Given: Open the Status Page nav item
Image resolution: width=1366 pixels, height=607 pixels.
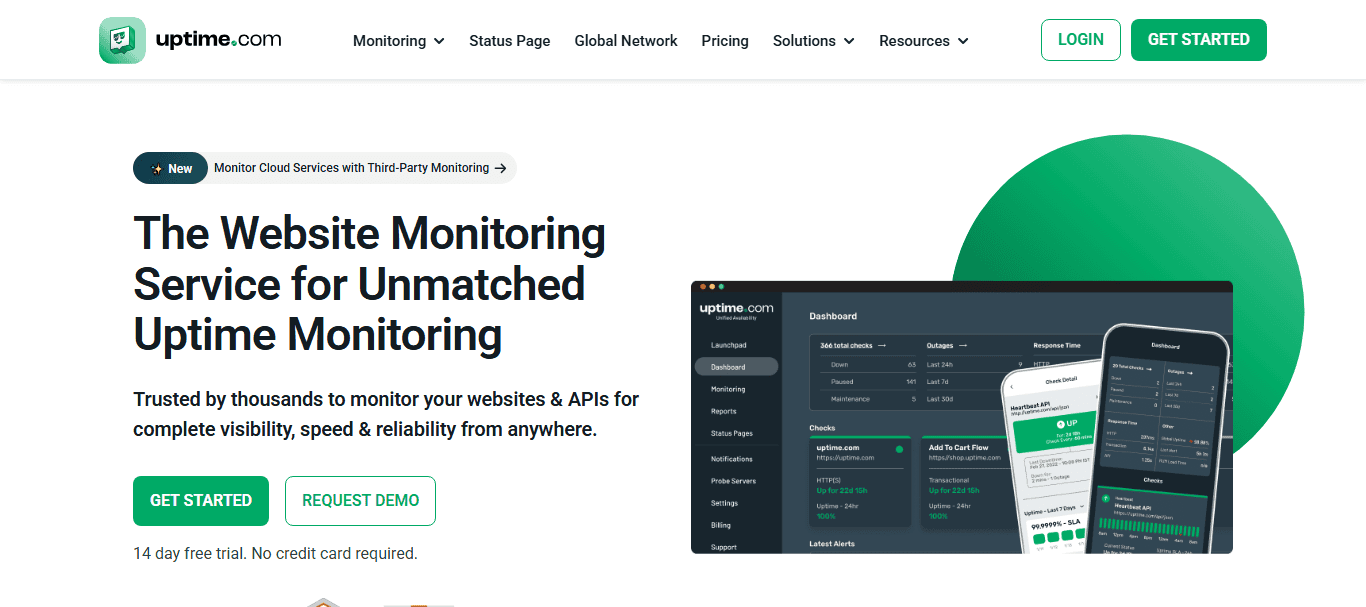Looking at the screenshot, I should [510, 41].
